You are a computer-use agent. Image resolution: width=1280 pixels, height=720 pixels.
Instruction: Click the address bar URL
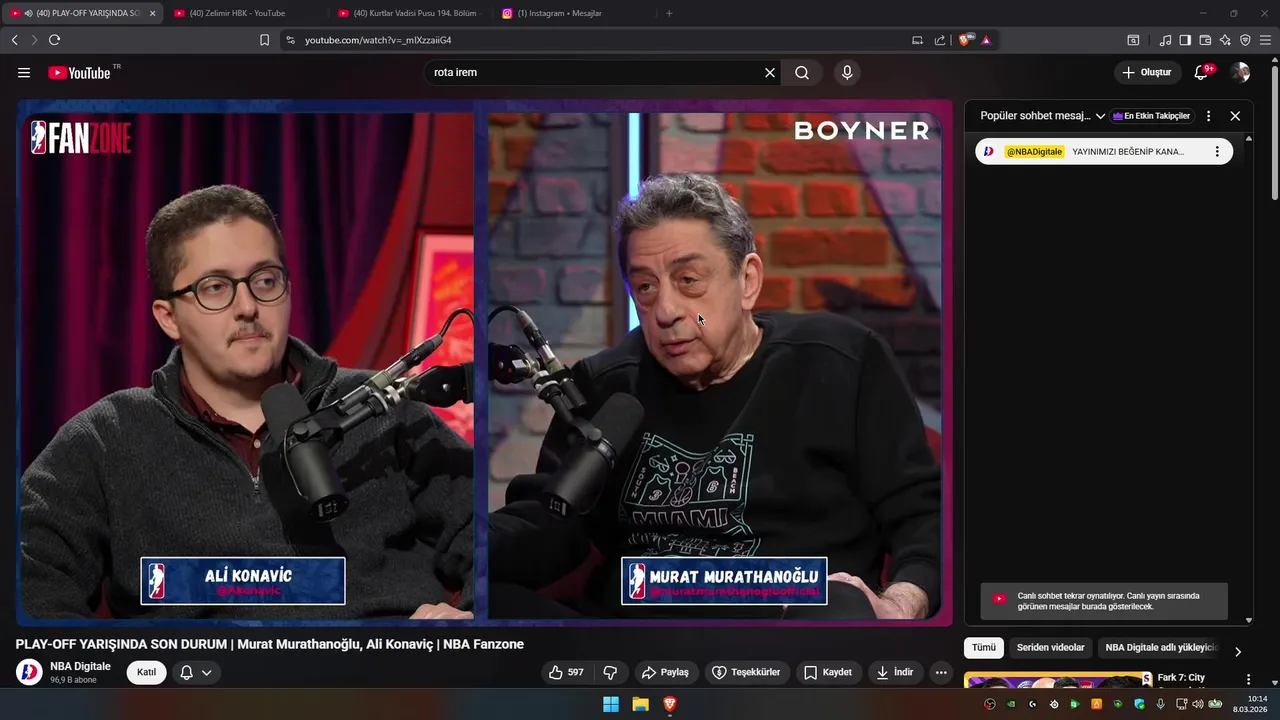click(x=378, y=40)
